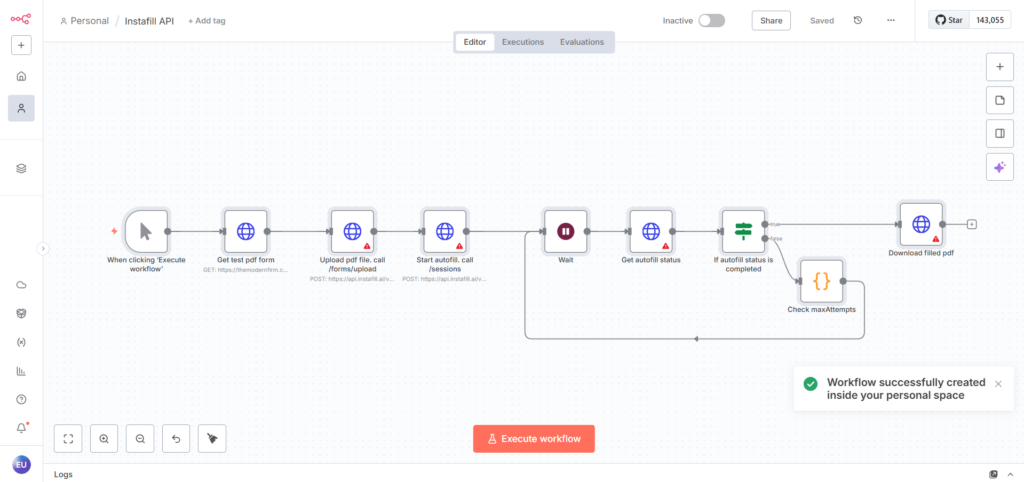Expand the Logs panel
Viewport: 1024px width, 482px height.
coord(1010,474)
